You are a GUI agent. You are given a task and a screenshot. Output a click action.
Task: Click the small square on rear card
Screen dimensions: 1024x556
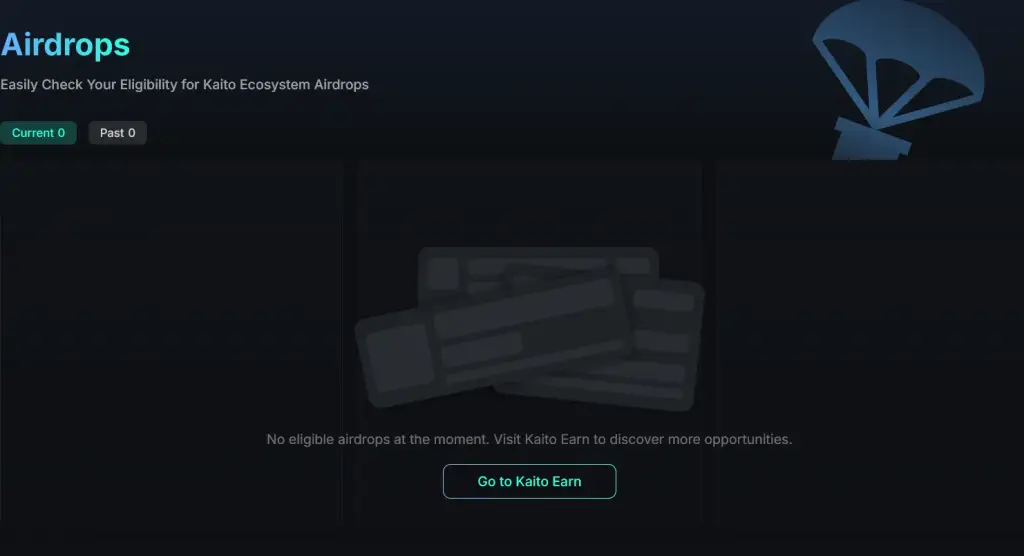point(443,273)
